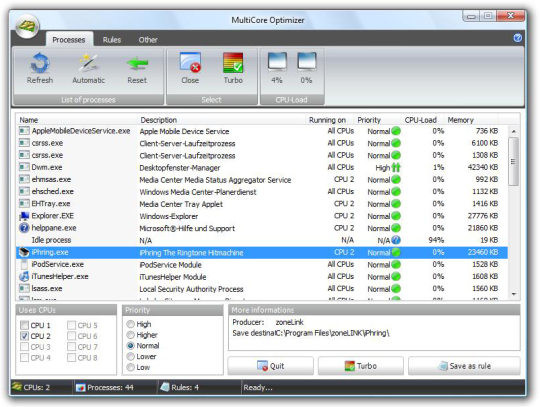Click the 94% CPU-Load value
The image size is (540, 407).
pos(436,240)
